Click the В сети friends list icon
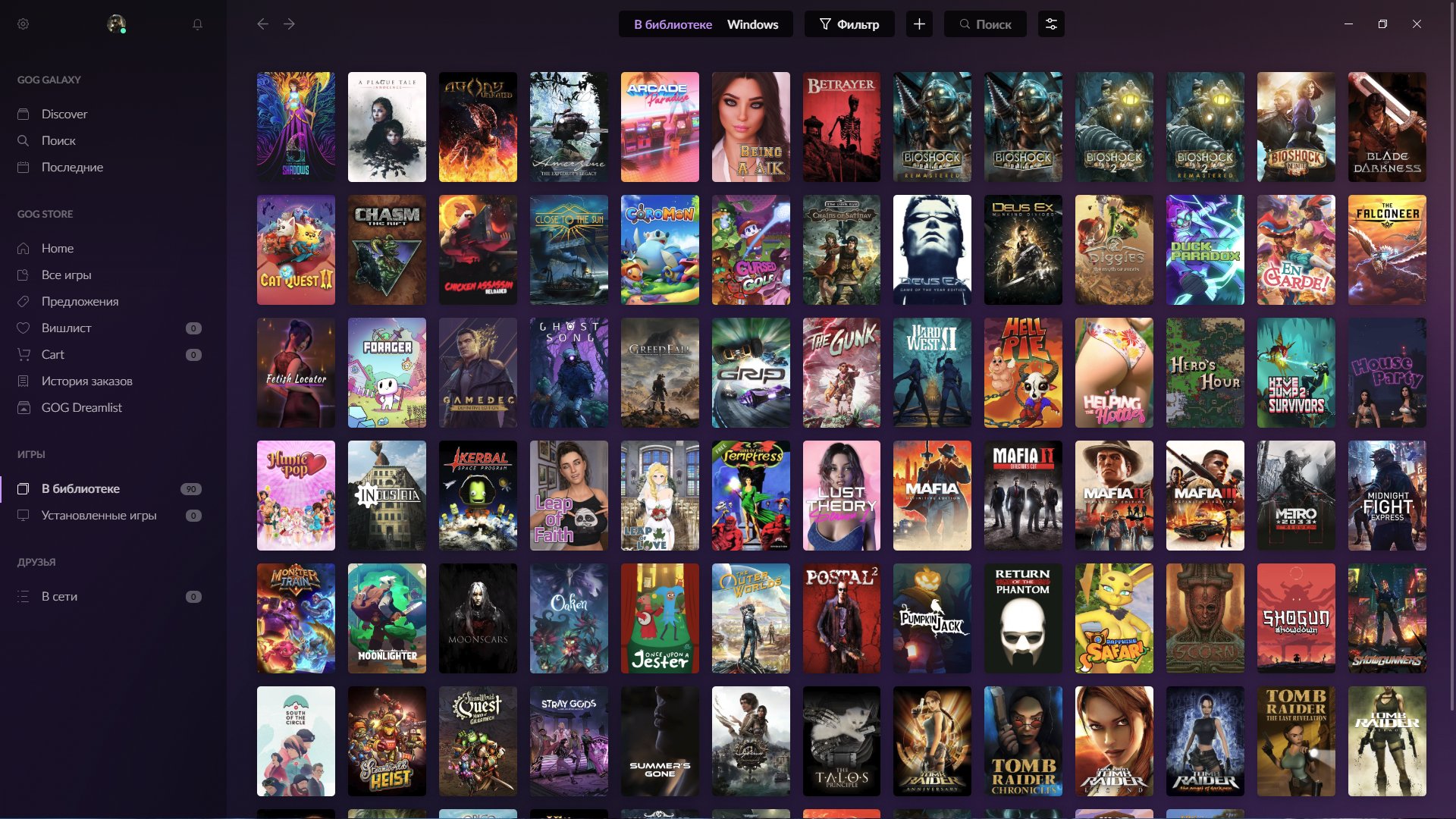 (24, 596)
